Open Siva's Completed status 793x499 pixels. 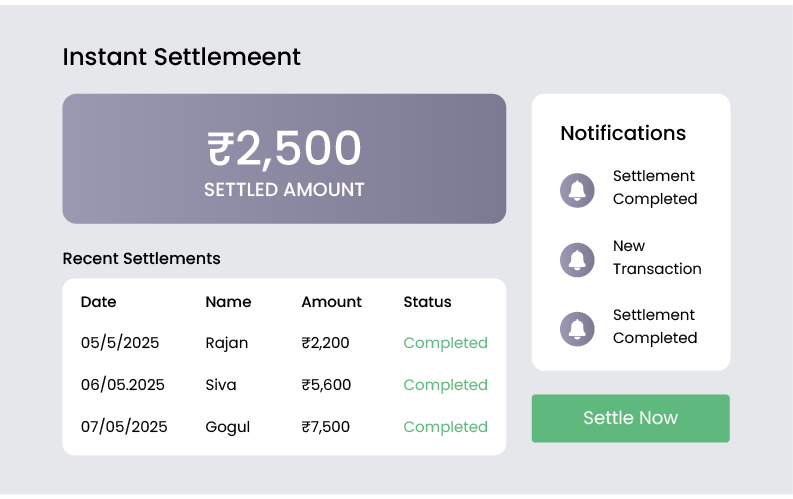pos(445,385)
